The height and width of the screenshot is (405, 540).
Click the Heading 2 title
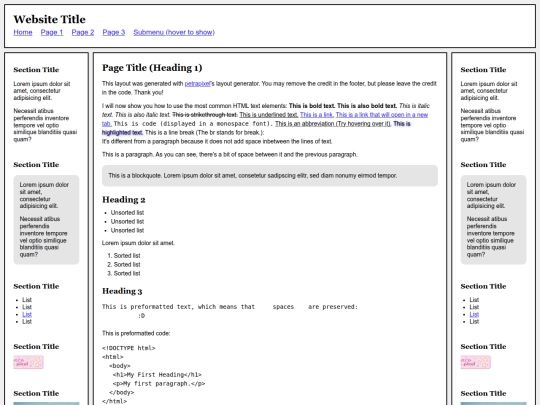(x=124, y=200)
